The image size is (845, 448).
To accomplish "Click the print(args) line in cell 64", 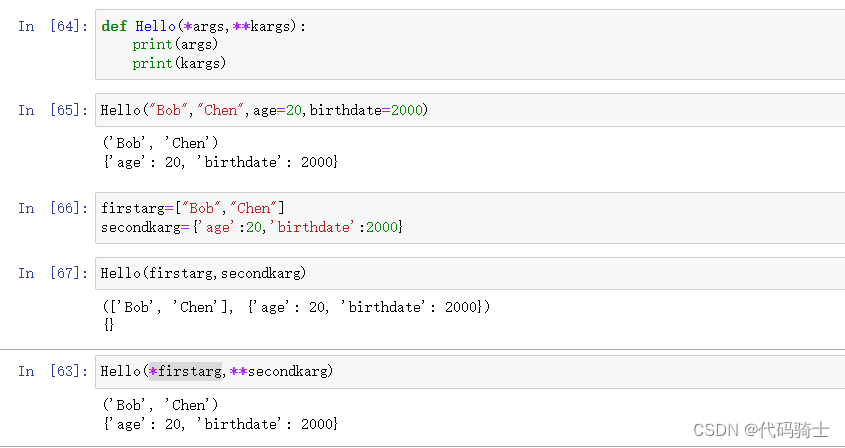I will click(175, 44).
